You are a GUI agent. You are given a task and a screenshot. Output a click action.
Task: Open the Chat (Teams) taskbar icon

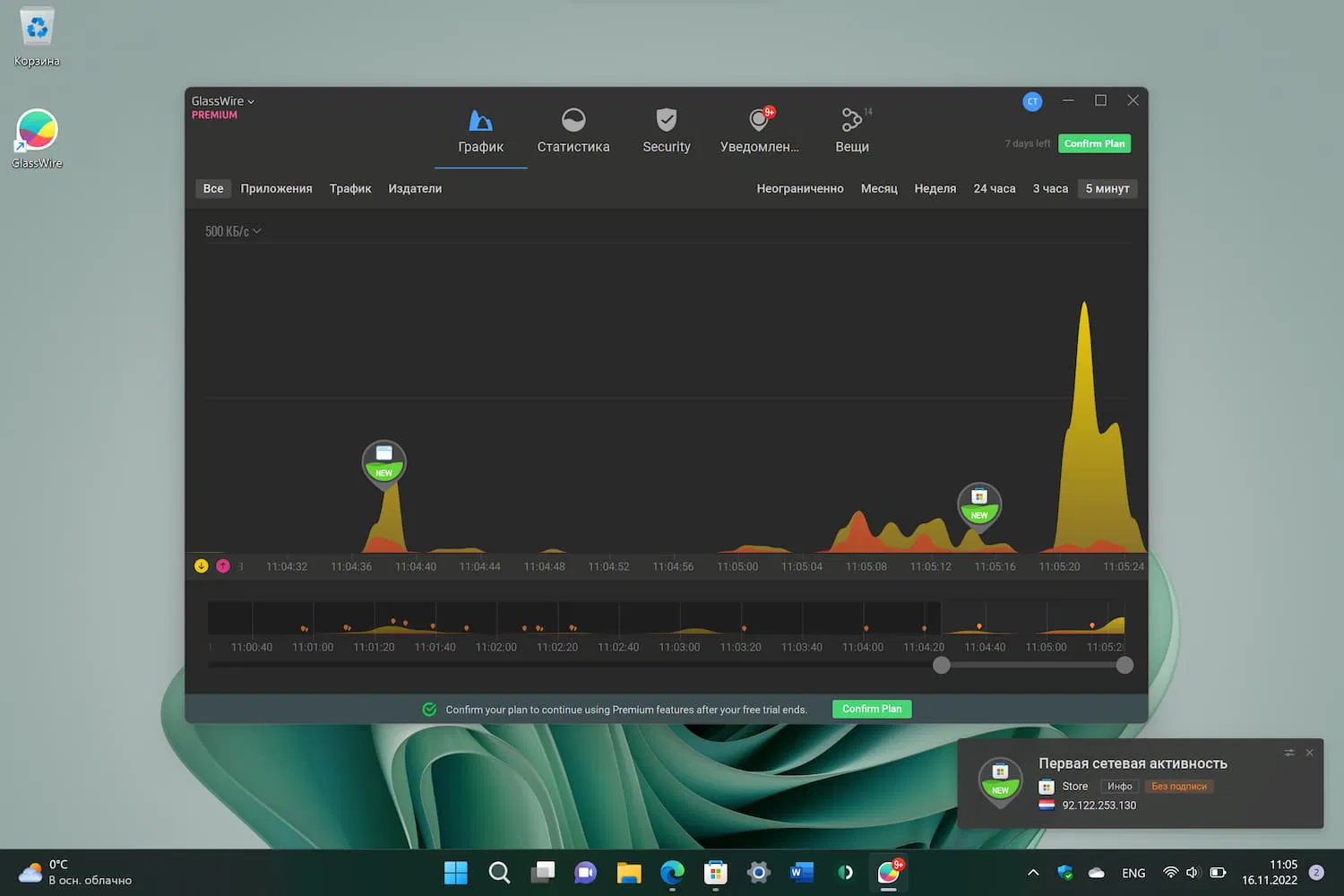(585, 873)
